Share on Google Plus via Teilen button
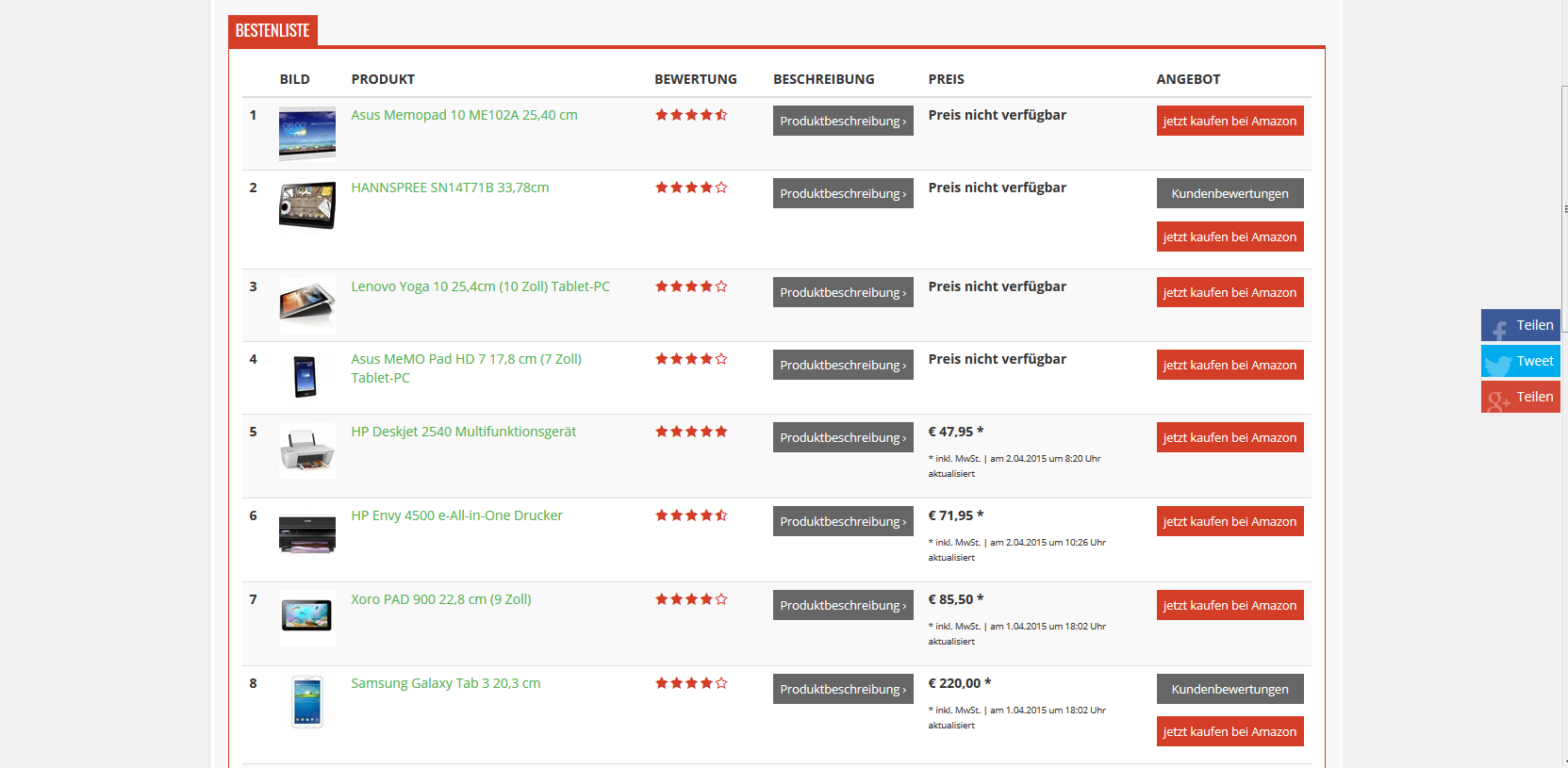The image size is (1568, 768). click(1520, 397)
